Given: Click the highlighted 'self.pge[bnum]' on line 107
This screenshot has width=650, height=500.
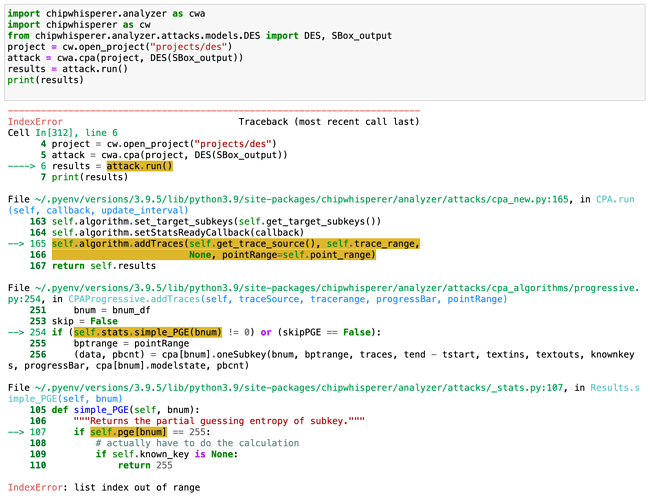Looking at the screenshot, I should point(128,432).
